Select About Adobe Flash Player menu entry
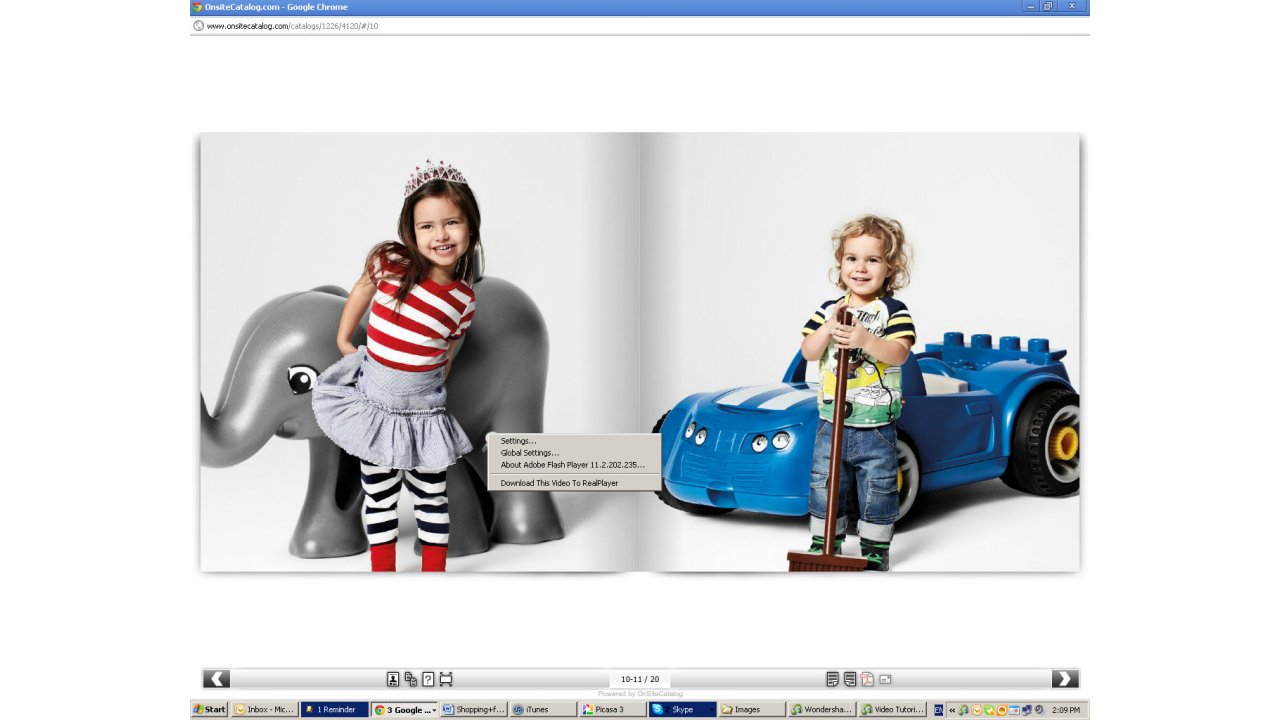Image resolution: width=1280 pixels, height=720 pixels. click(x=572, y=465)
